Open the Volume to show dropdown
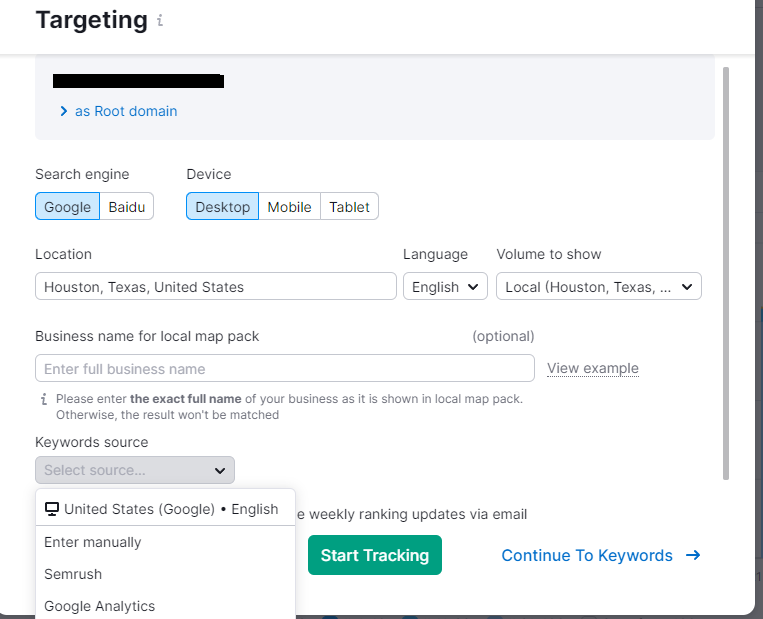 (x=598, y=287)
